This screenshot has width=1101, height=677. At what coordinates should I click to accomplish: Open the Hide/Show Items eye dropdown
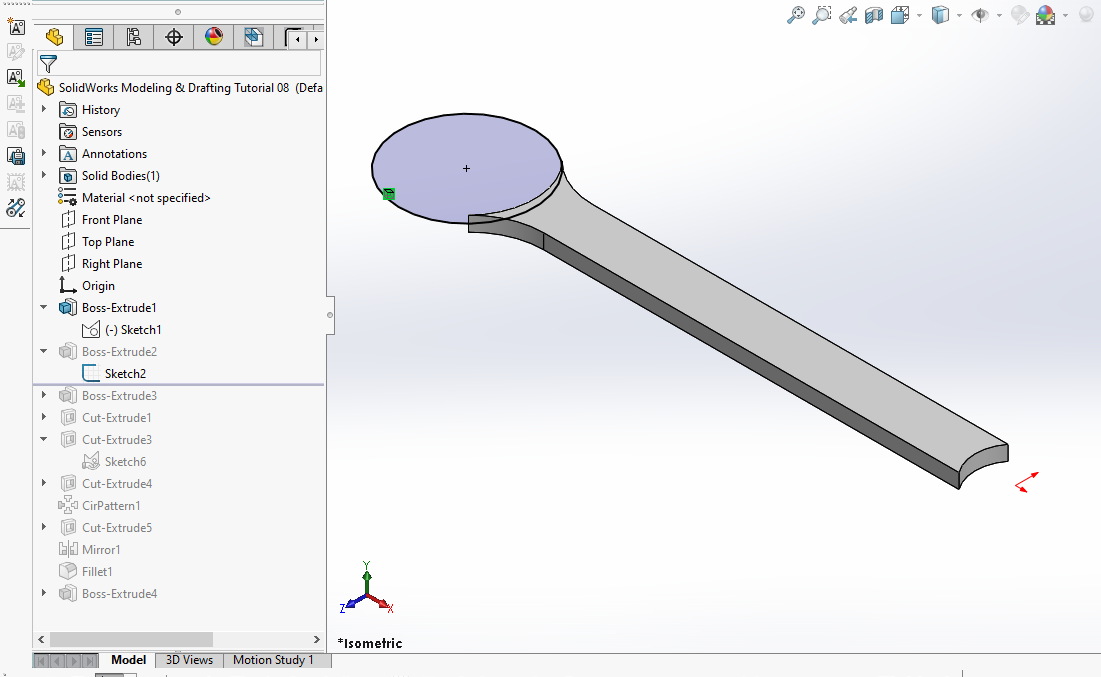tap(998, 15)
